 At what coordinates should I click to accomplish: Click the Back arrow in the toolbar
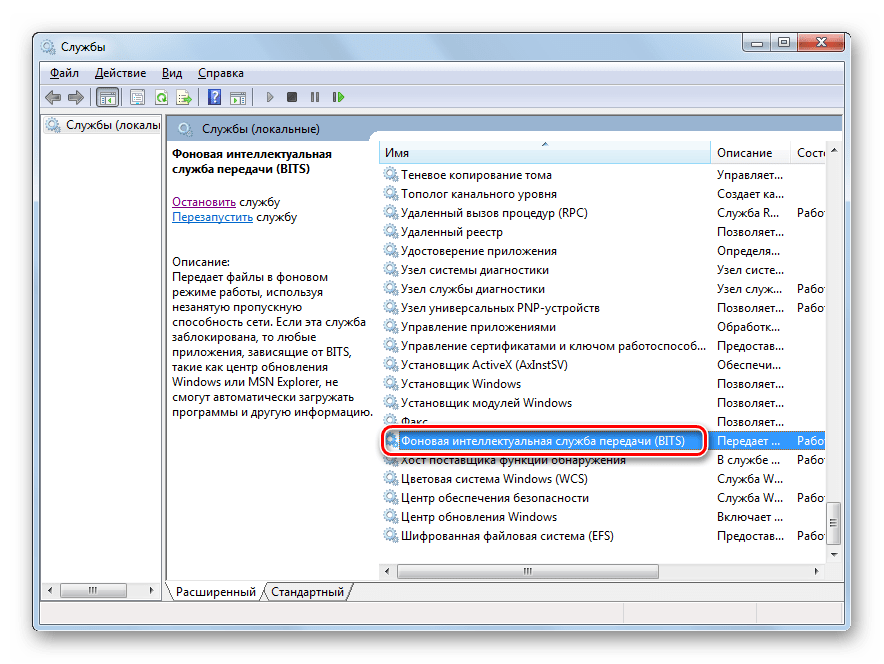click(x=53, y=97)
